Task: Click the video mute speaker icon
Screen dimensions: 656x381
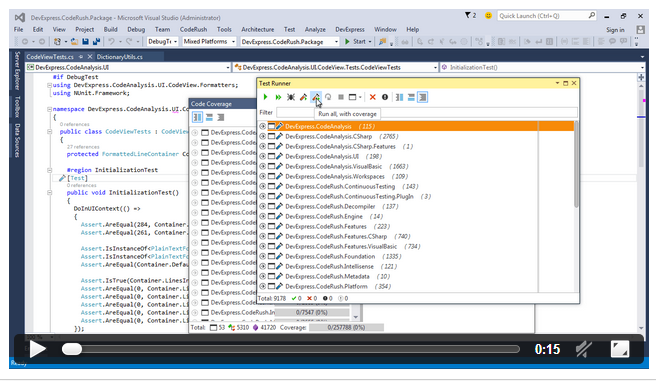Action: tap(584, 349)
